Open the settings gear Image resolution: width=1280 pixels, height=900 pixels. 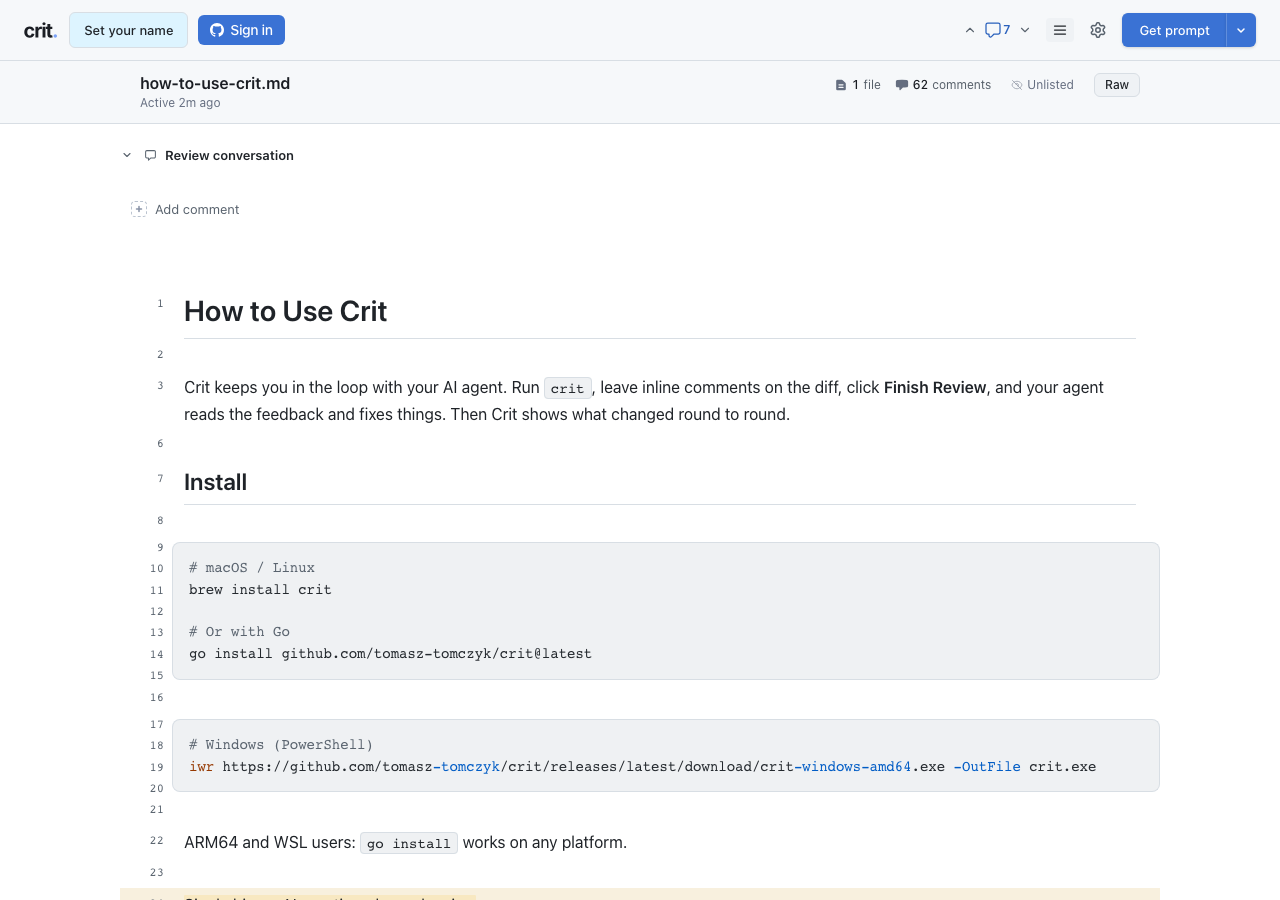click(x=1098, y=30)
